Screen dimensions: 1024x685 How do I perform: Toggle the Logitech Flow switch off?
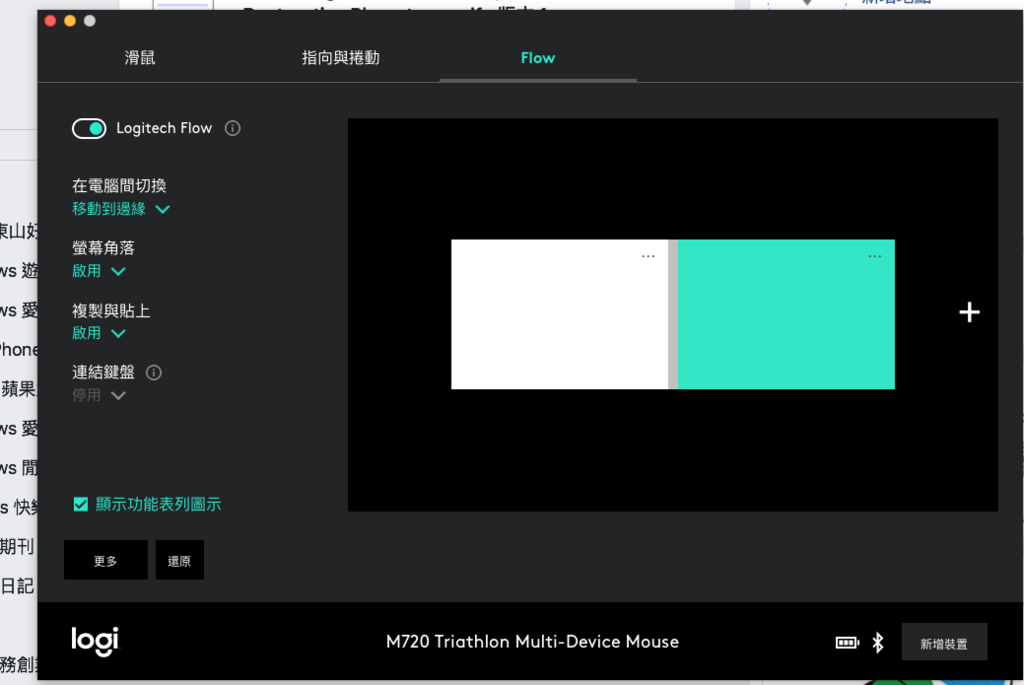click(89, 129)
